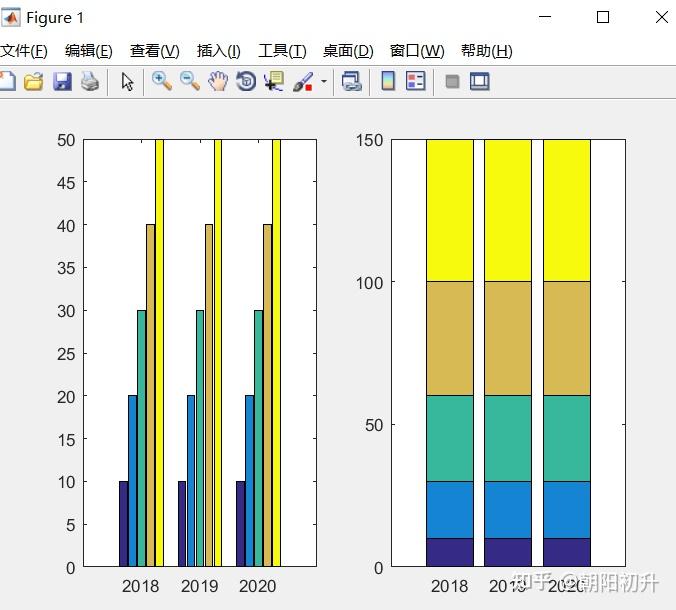The image size is (676, 610).
Task: Click the blue 2020 bar in grouped chart
Action: tap(250, 481)
